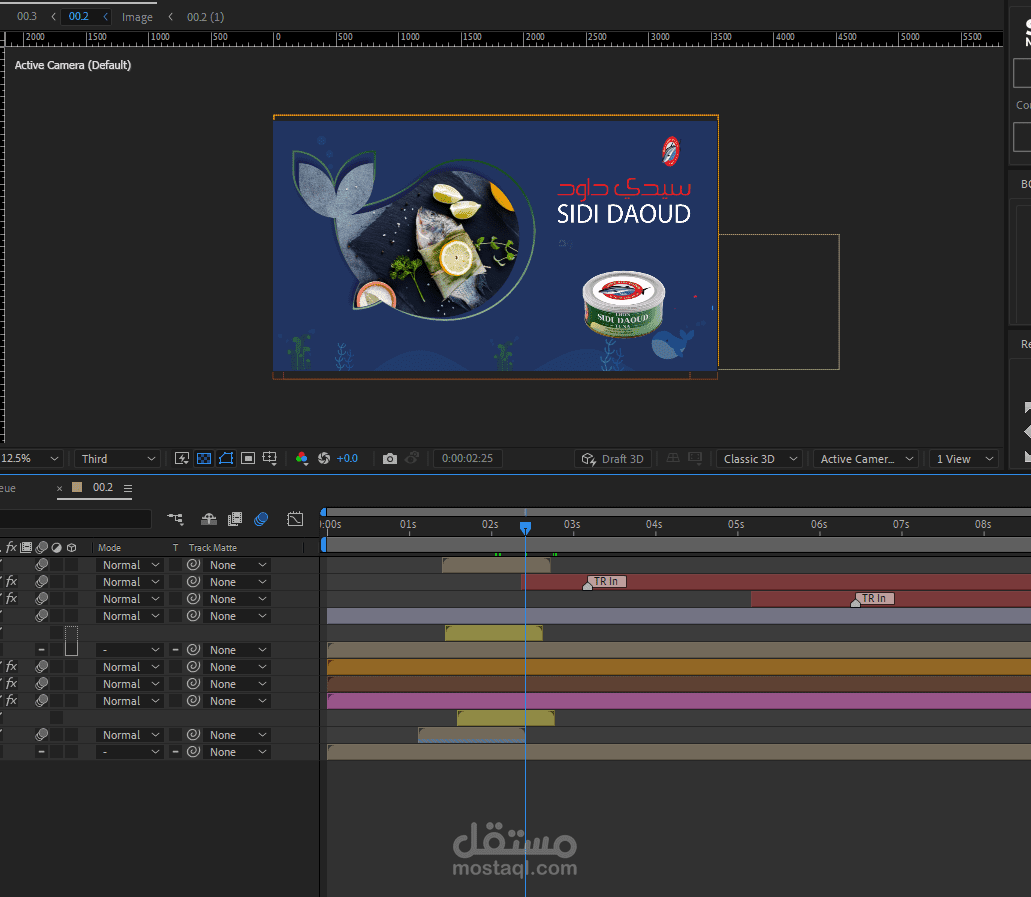Open the Show Channel RGB icon
Image resolution: width=1031 pixels, height=897 pixels.
pyautogui.click(x=302, y=458)
